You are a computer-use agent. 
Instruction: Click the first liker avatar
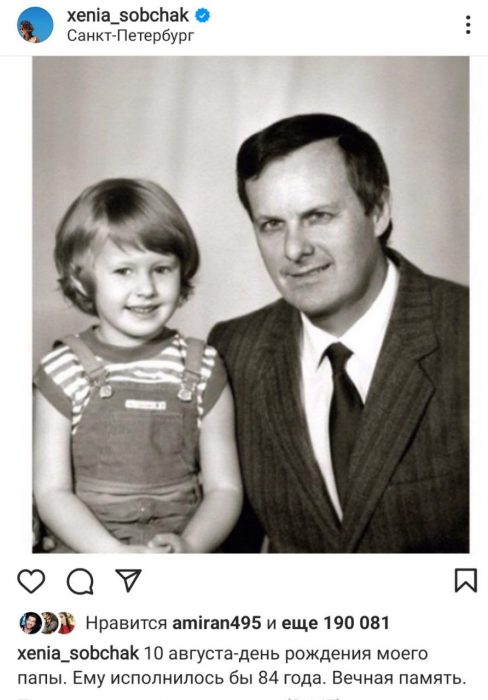(x=30, y=623)
